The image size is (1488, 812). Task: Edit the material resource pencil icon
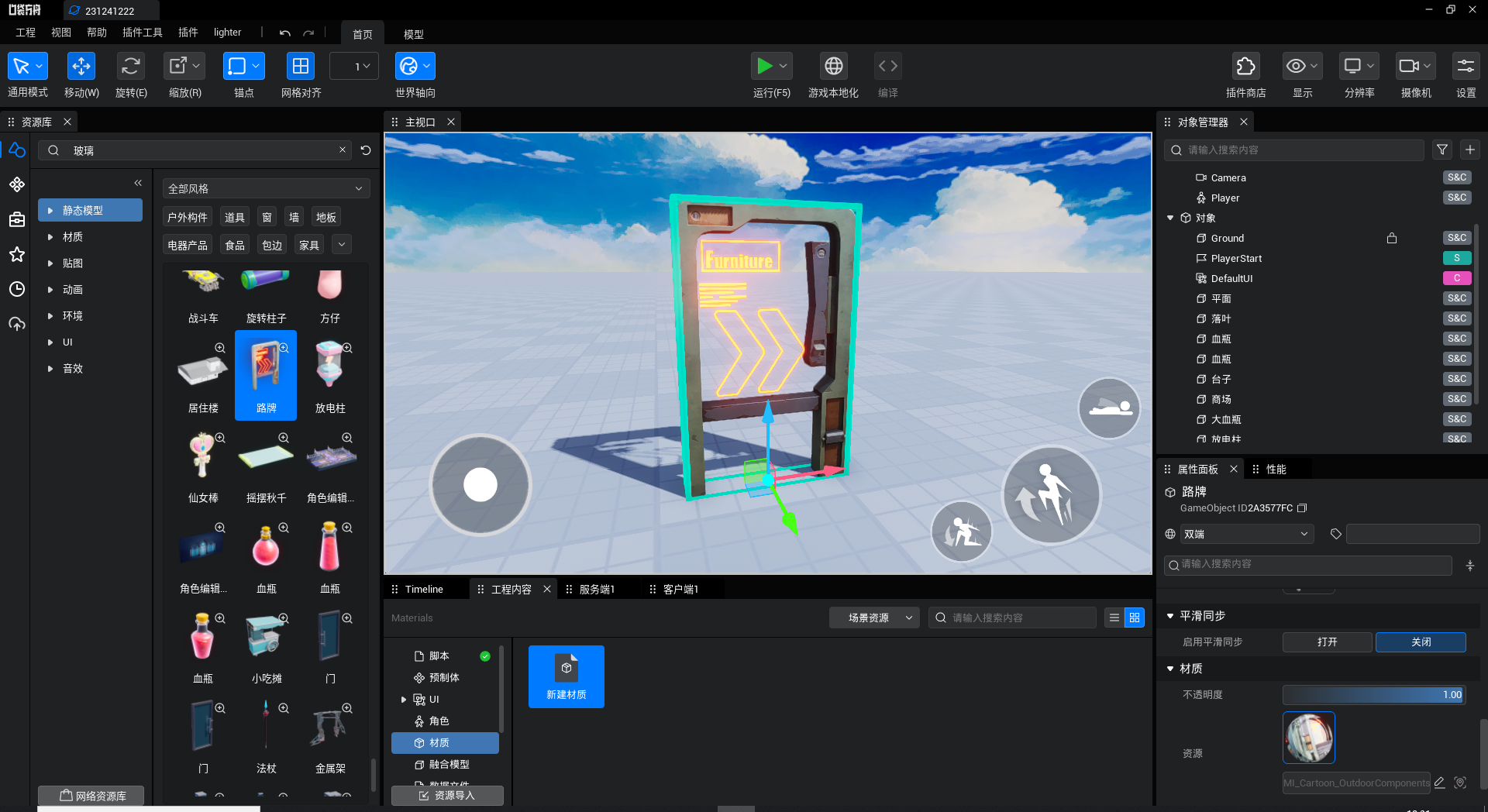tap(1440, 783)
